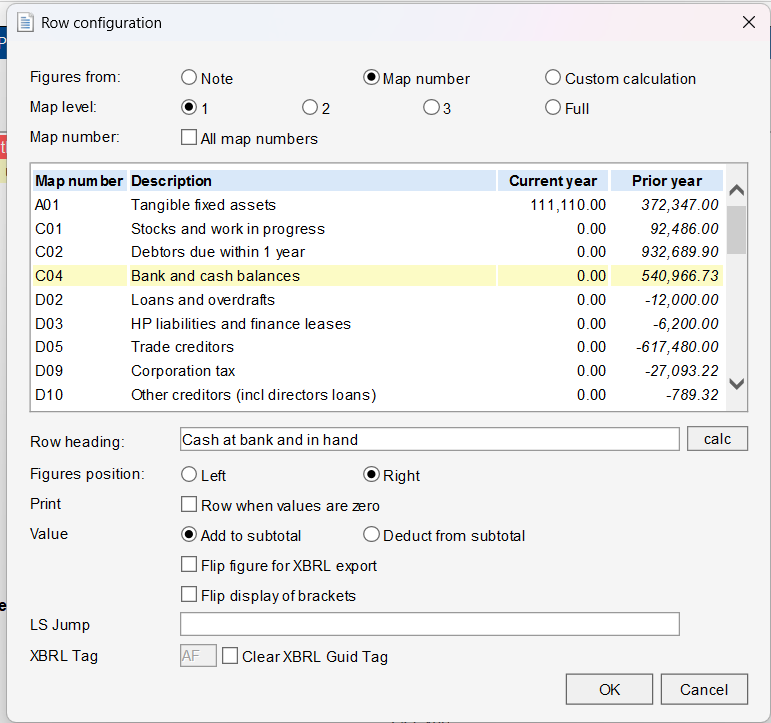
Task: Click prior year value -6,200.00
Action: coord(685,324)
